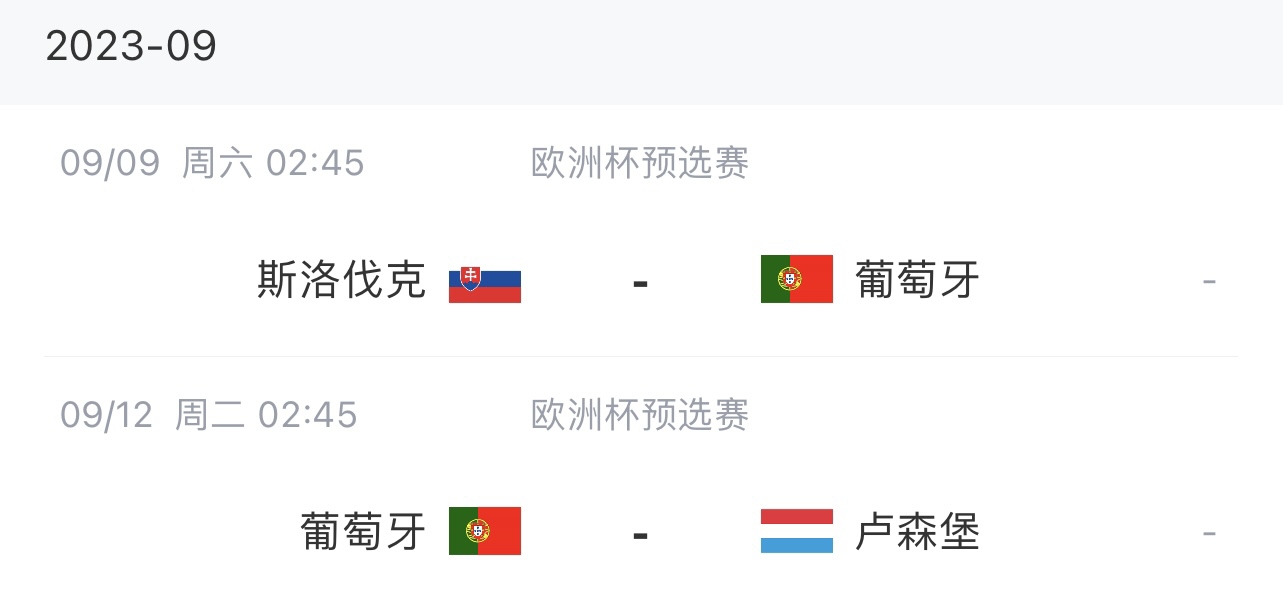The width and height of the screenshot is (1283, 600).
Task: Click score dash of Portugal vs Luxembourg
Action: (641, 535)
